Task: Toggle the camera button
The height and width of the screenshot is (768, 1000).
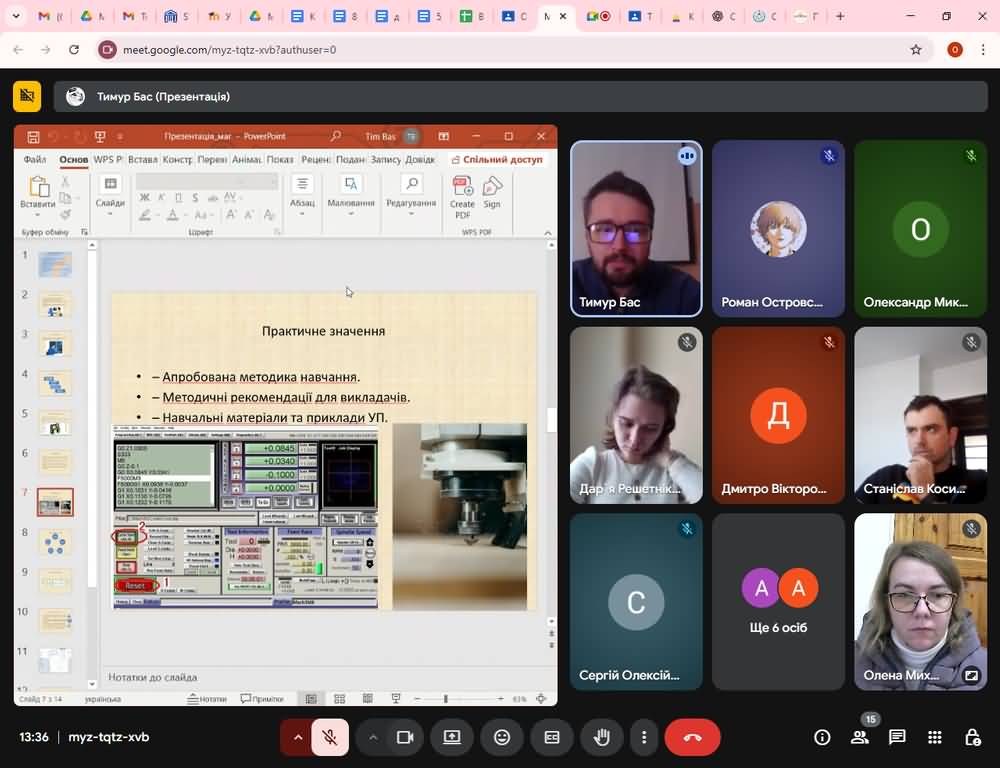Action: coord(405,737)
